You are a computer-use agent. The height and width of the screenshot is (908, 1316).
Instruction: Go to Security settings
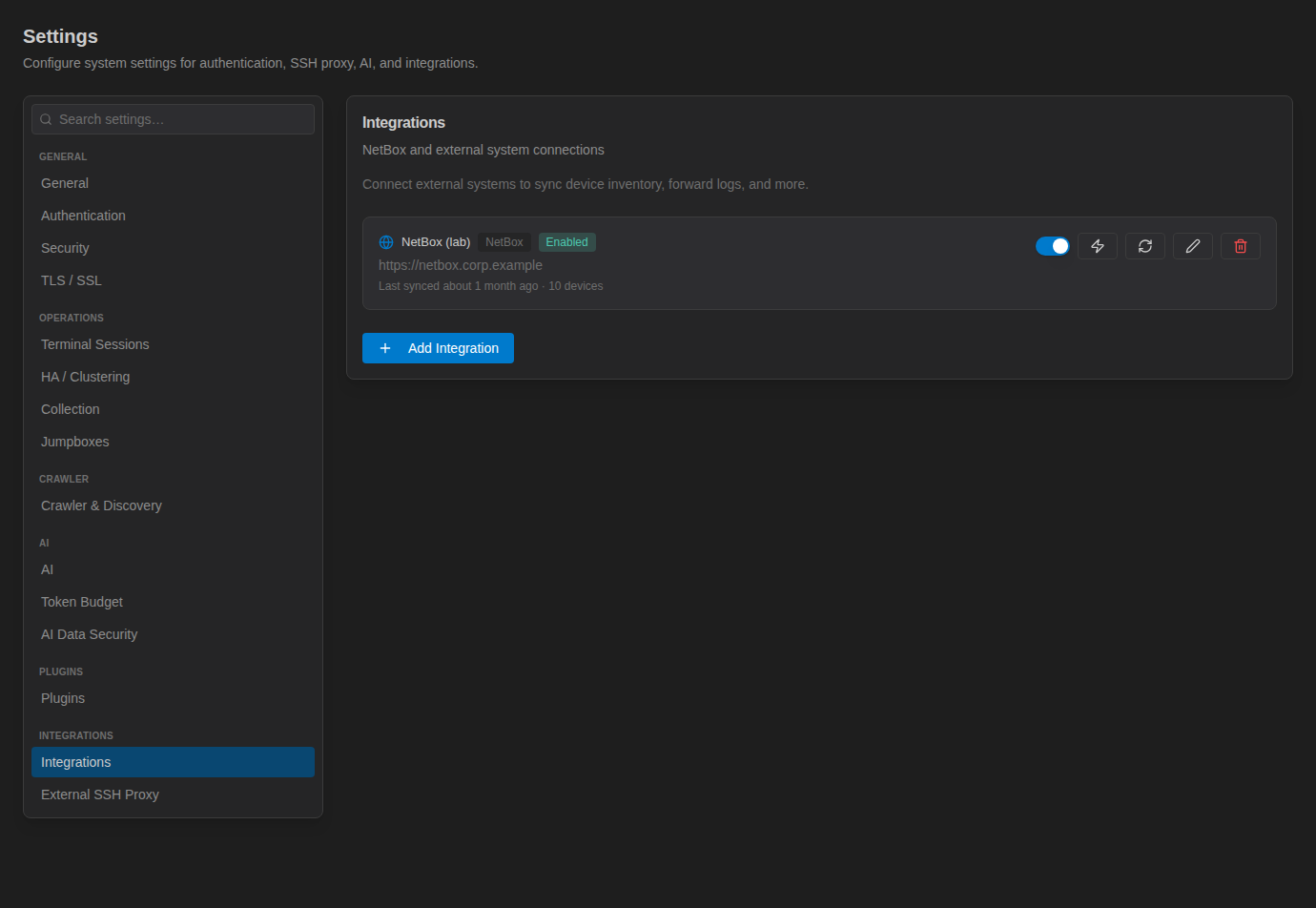173,248
